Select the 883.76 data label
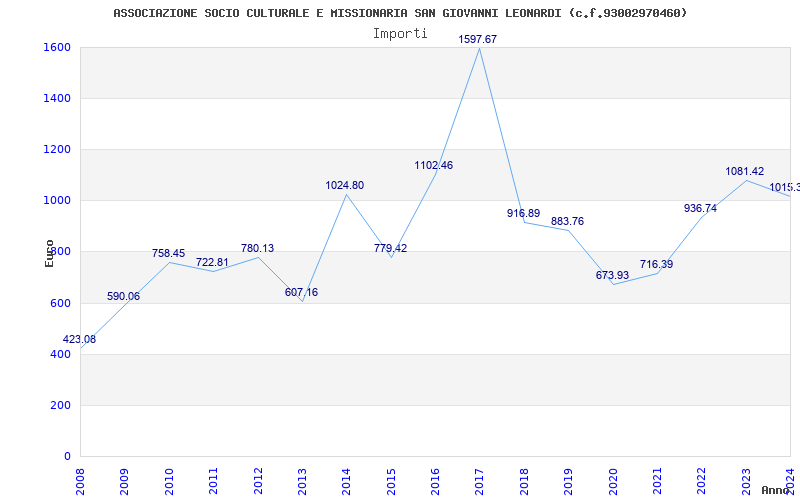Image resolution: width=800 pixels, height=500 pixels. point(567,221)
